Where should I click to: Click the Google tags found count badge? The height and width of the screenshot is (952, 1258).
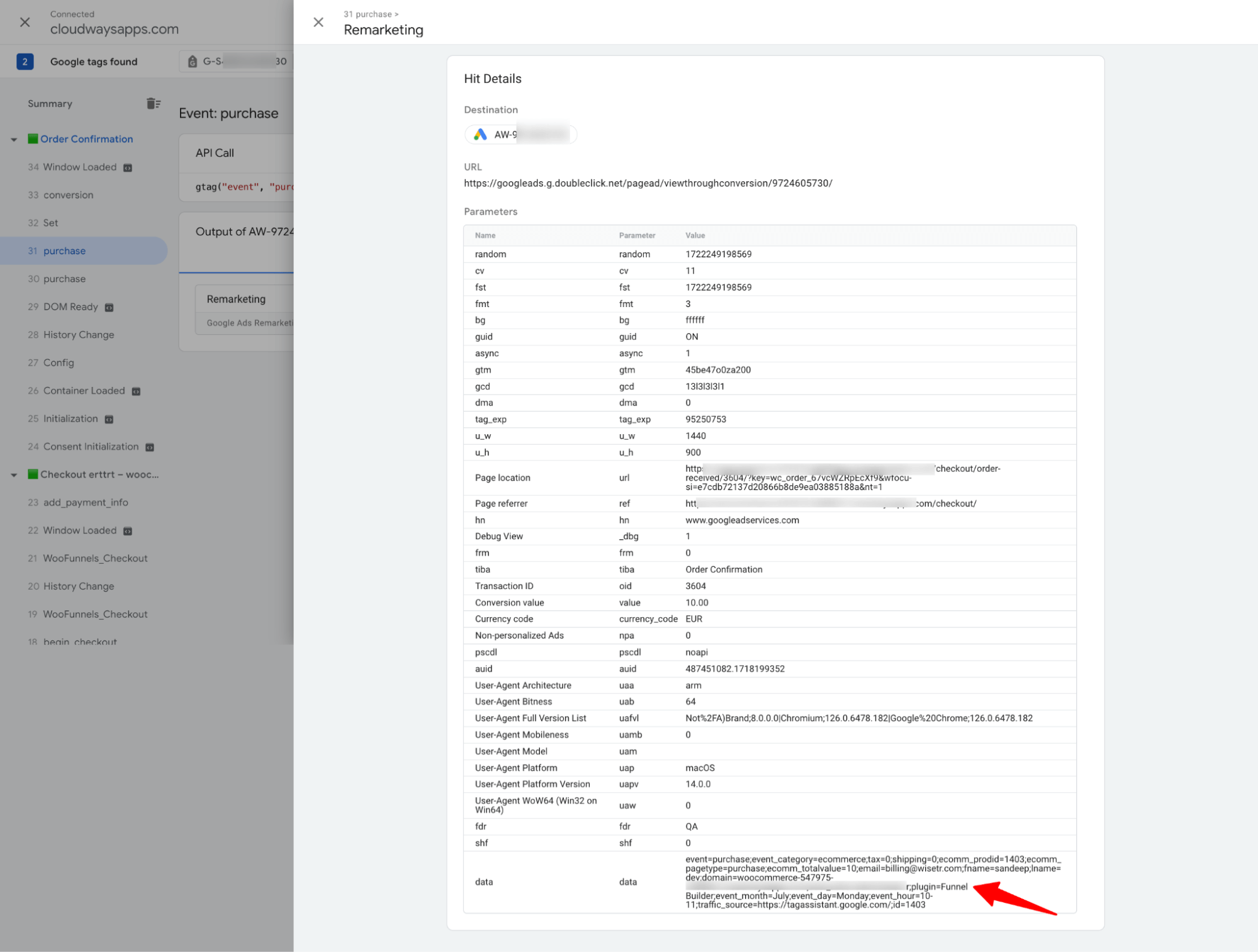point(25,62)
